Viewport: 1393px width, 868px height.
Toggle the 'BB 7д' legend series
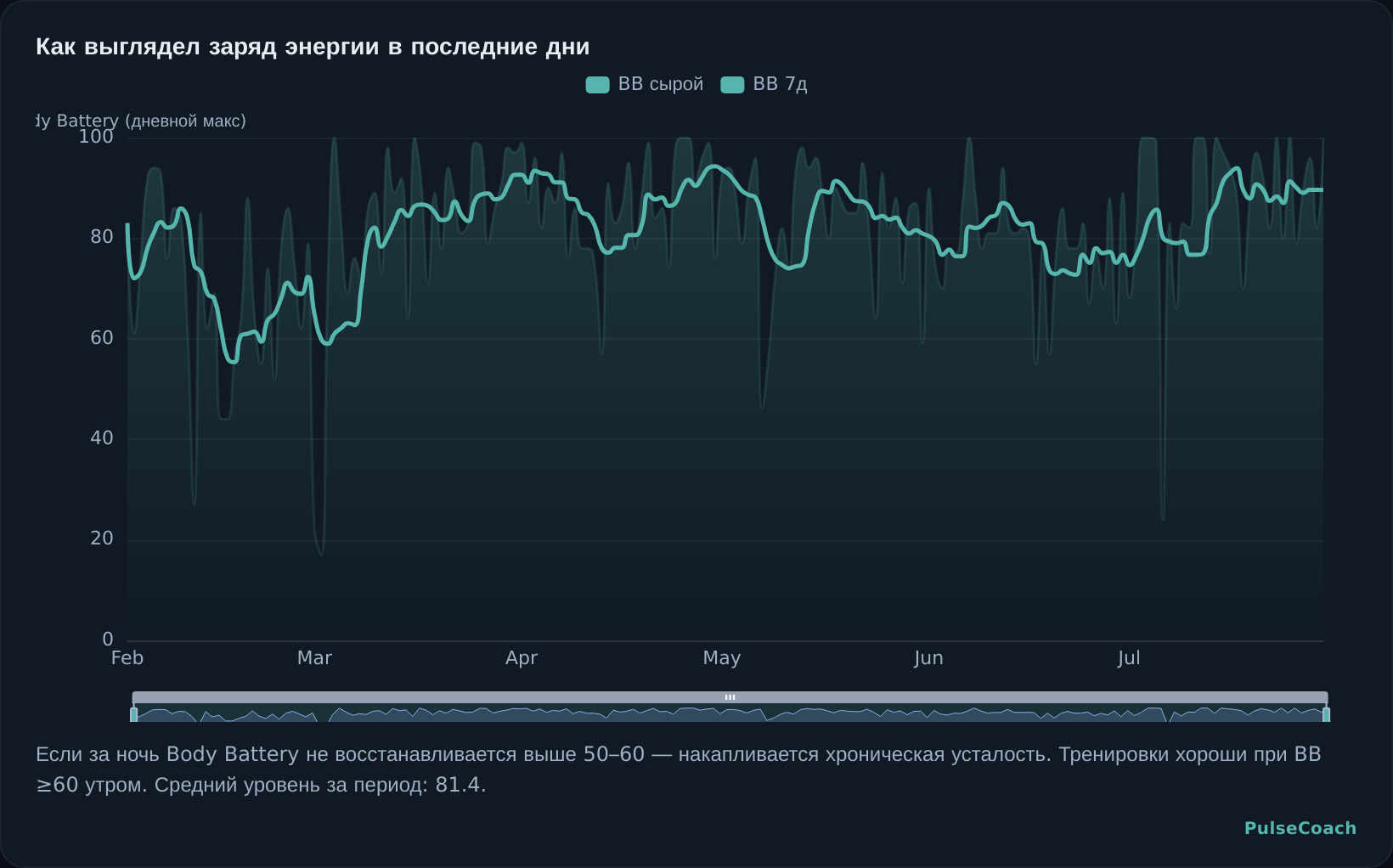[x=764, y=84]
